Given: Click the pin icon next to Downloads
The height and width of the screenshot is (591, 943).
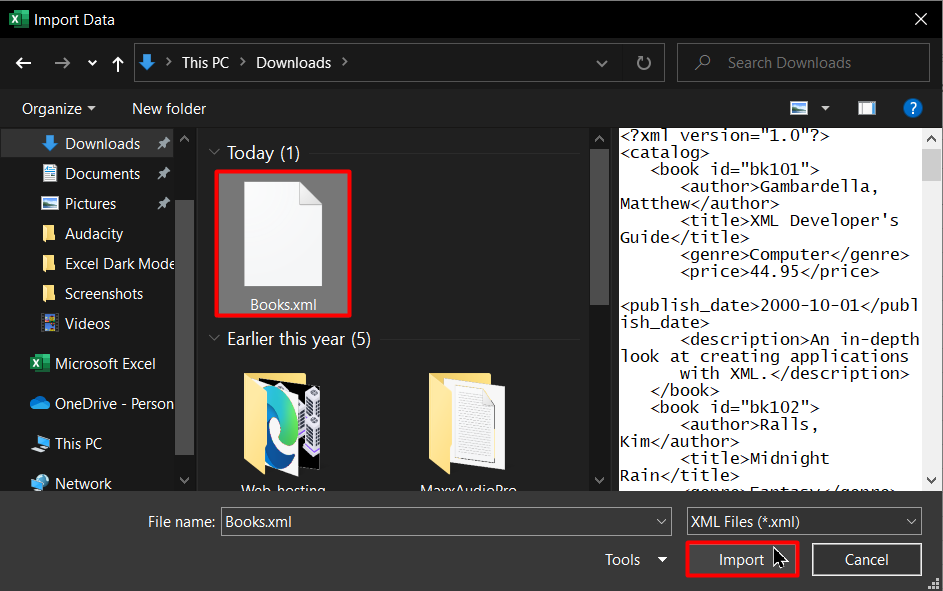Looking at the screenshot, I should tap(163, 144).
